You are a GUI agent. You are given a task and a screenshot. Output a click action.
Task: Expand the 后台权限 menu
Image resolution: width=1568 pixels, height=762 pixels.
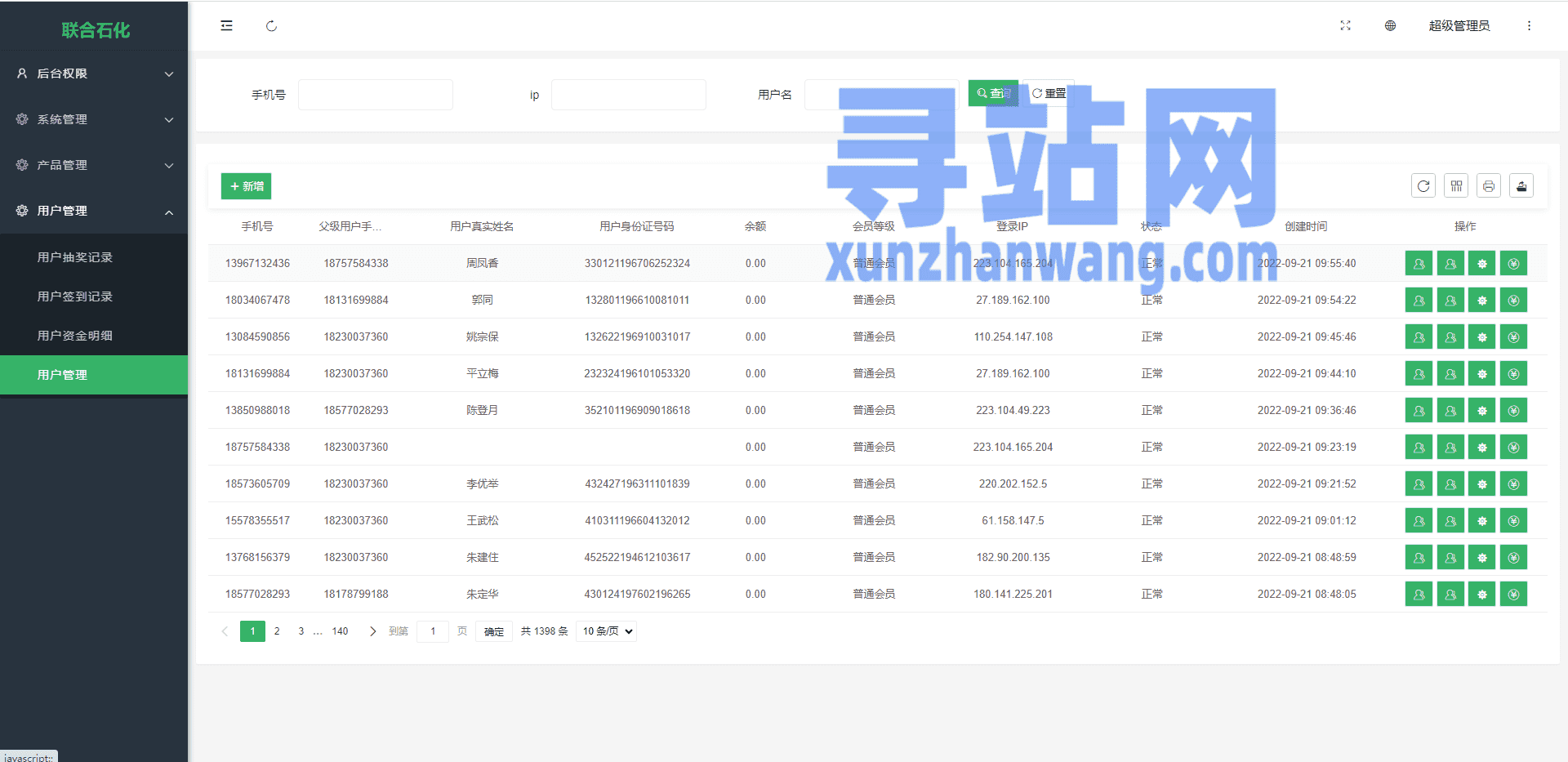[94, 74]
